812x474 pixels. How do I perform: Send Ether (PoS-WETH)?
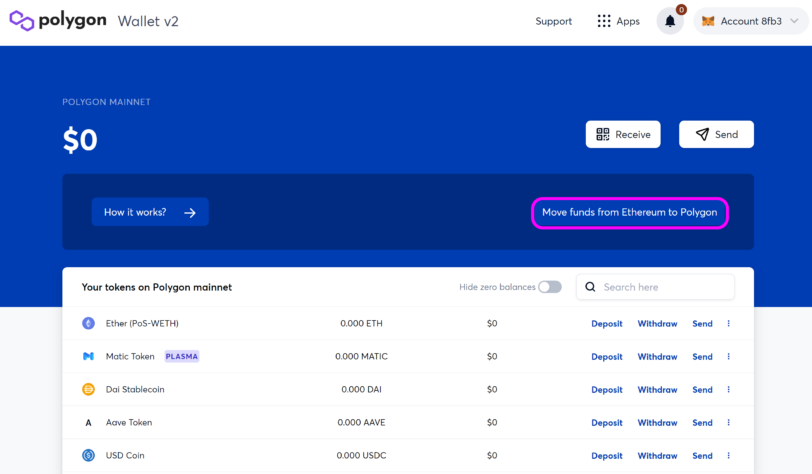click(x=702, y=324)
